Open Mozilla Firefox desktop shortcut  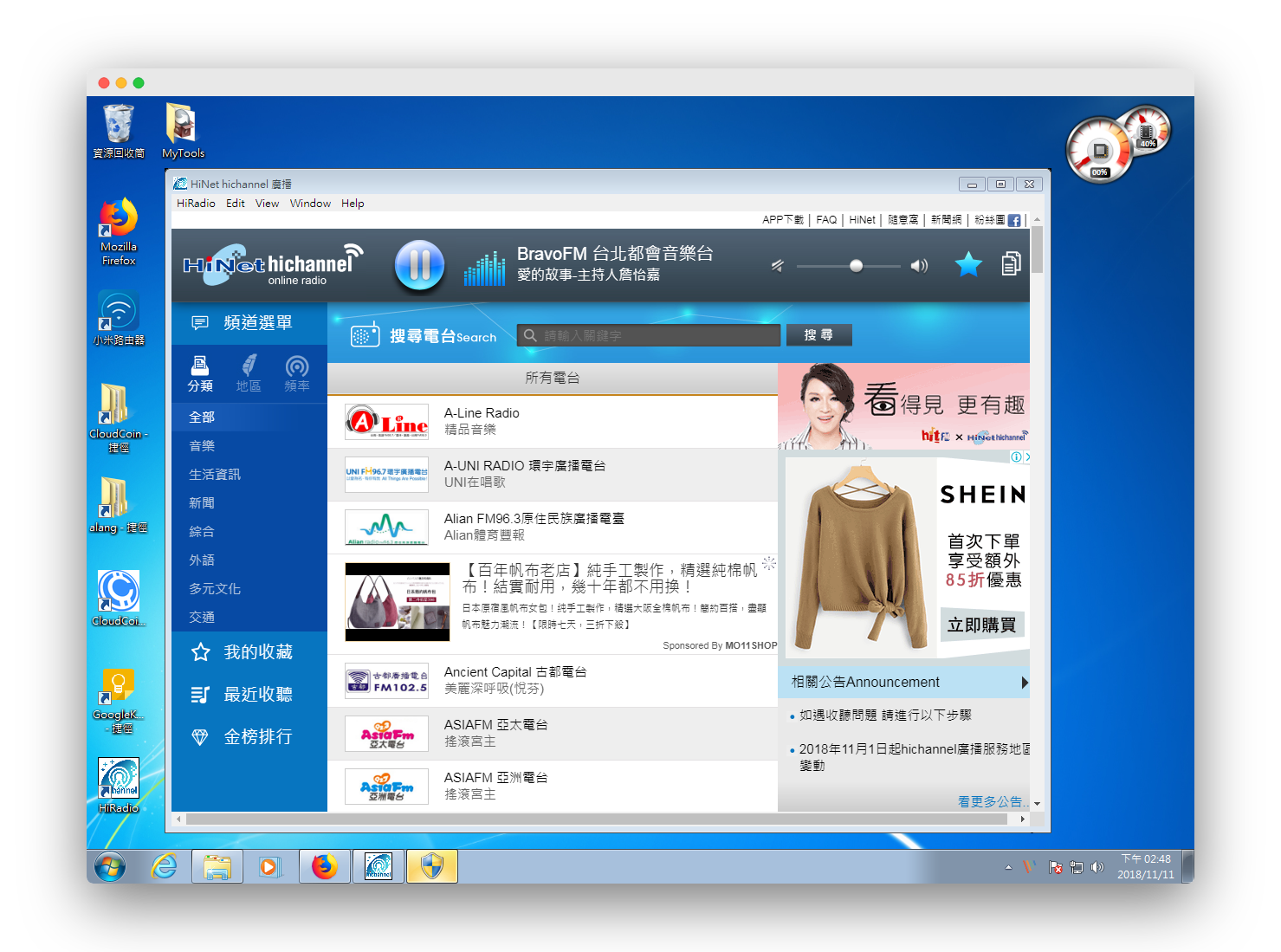pyautogui.click(x=119, y=231)
